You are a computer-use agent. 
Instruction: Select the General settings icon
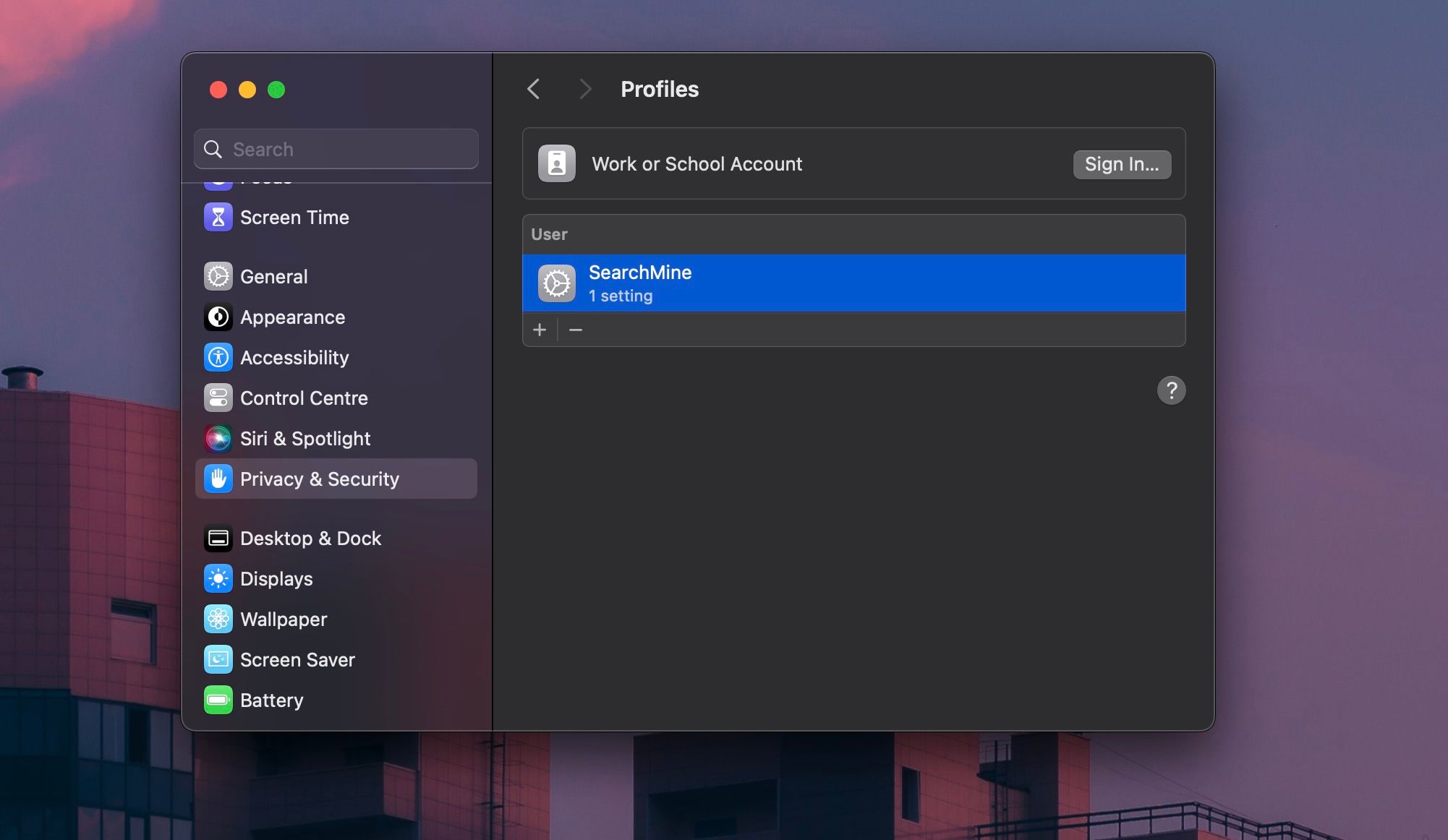click(218, 276)
